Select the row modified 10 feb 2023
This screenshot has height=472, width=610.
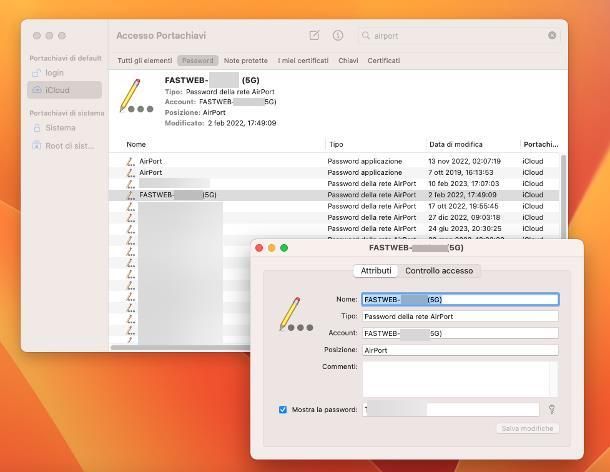334,184
